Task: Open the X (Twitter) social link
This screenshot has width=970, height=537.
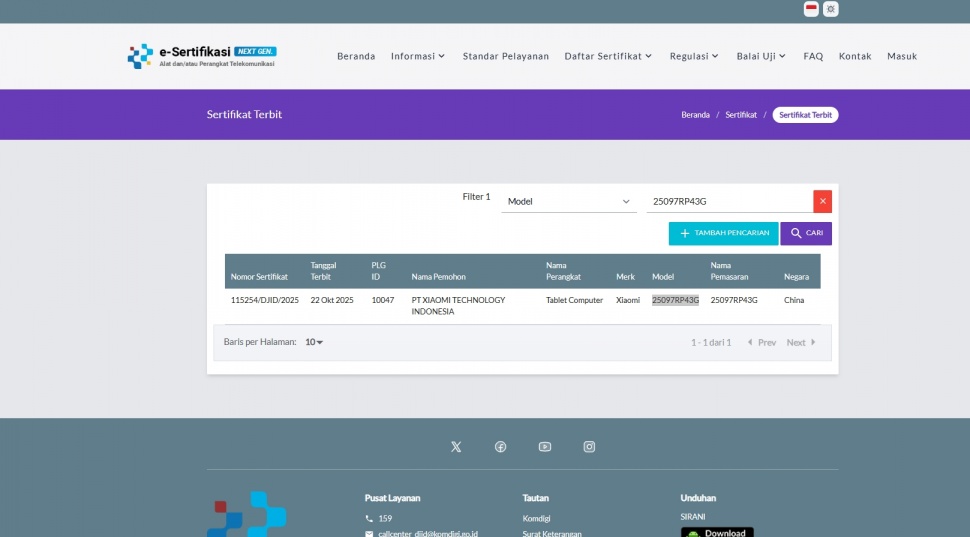Action: point(456,447)
